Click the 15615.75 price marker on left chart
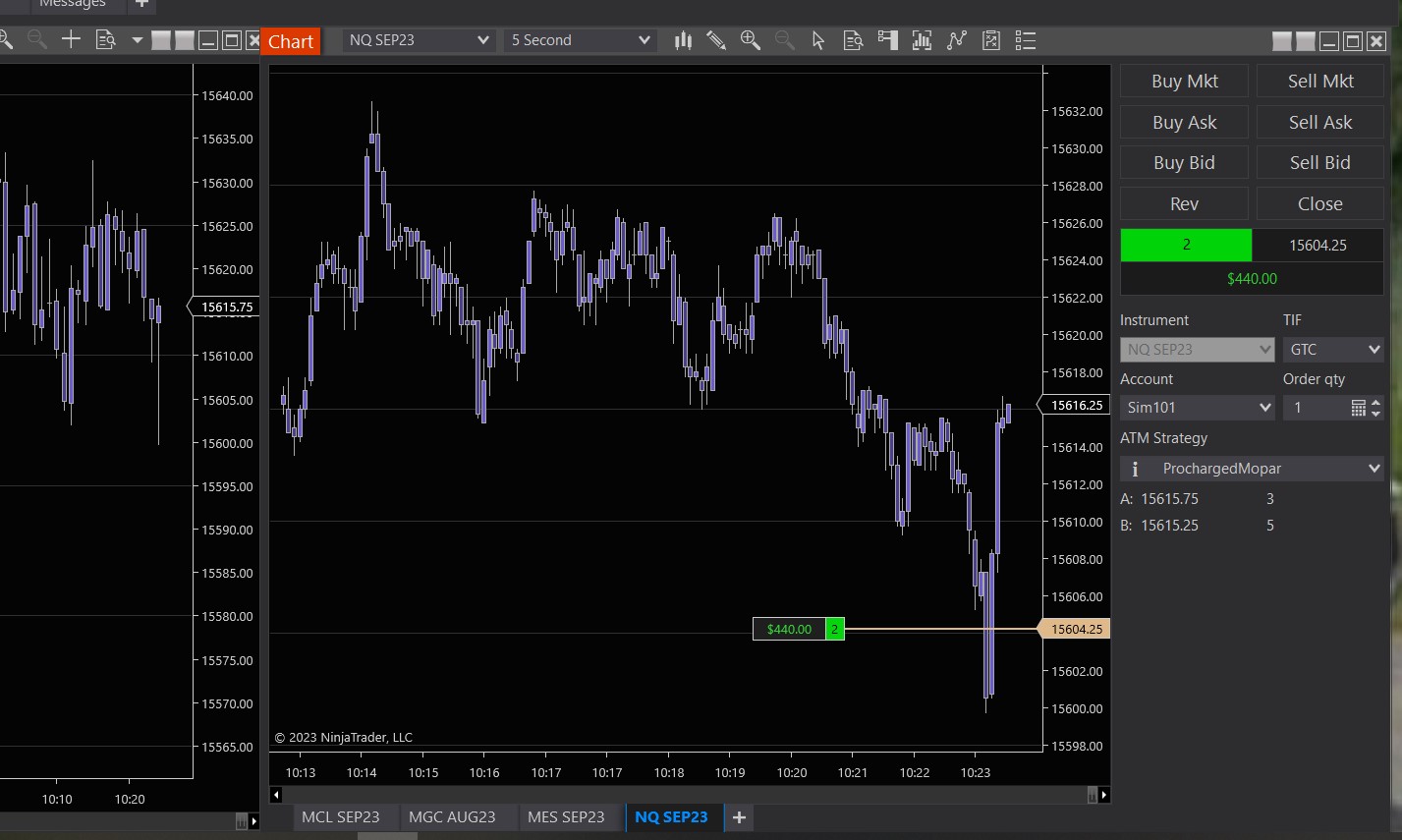This screenshot has width=1402, height=840. 226,307
